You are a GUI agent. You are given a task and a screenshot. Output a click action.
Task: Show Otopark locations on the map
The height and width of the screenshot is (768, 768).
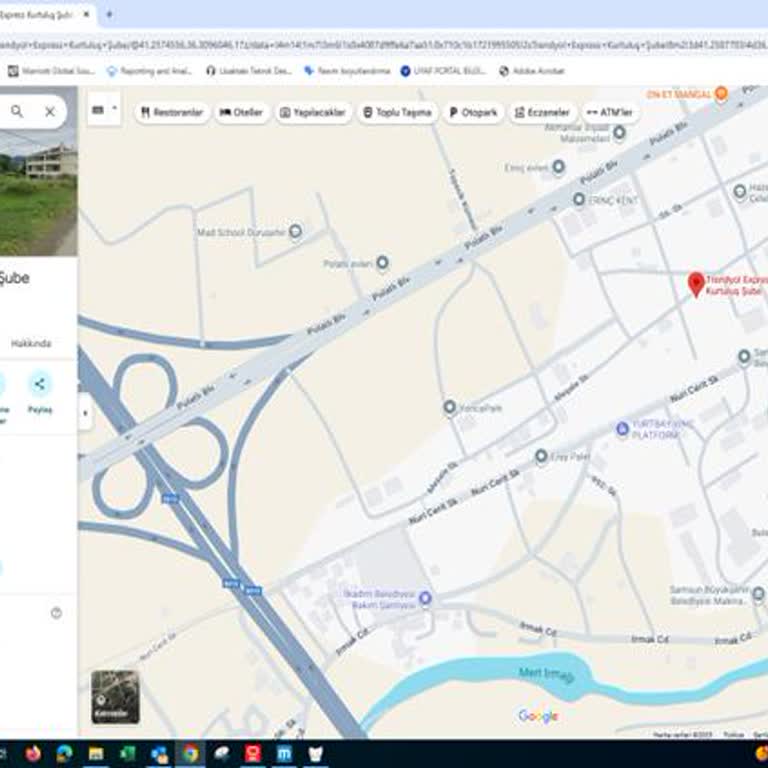pyautogui.click(x=473, y=113)
